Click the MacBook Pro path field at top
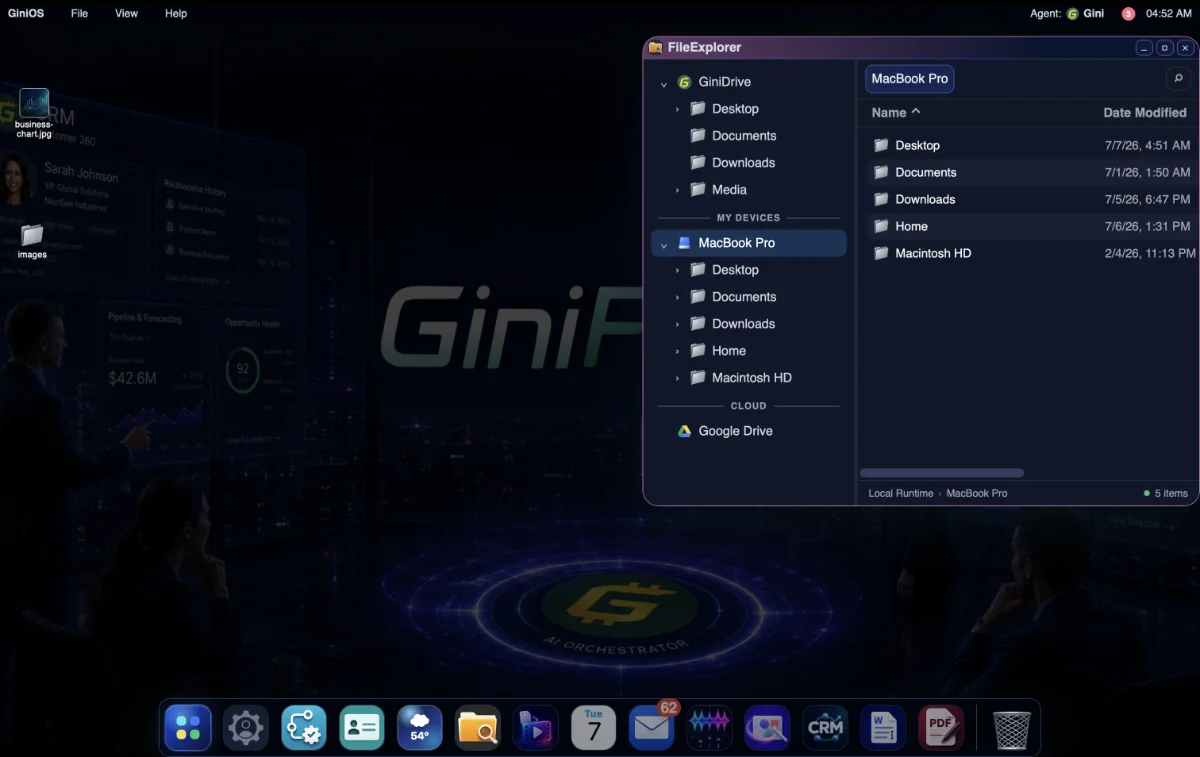 (909, 78)
